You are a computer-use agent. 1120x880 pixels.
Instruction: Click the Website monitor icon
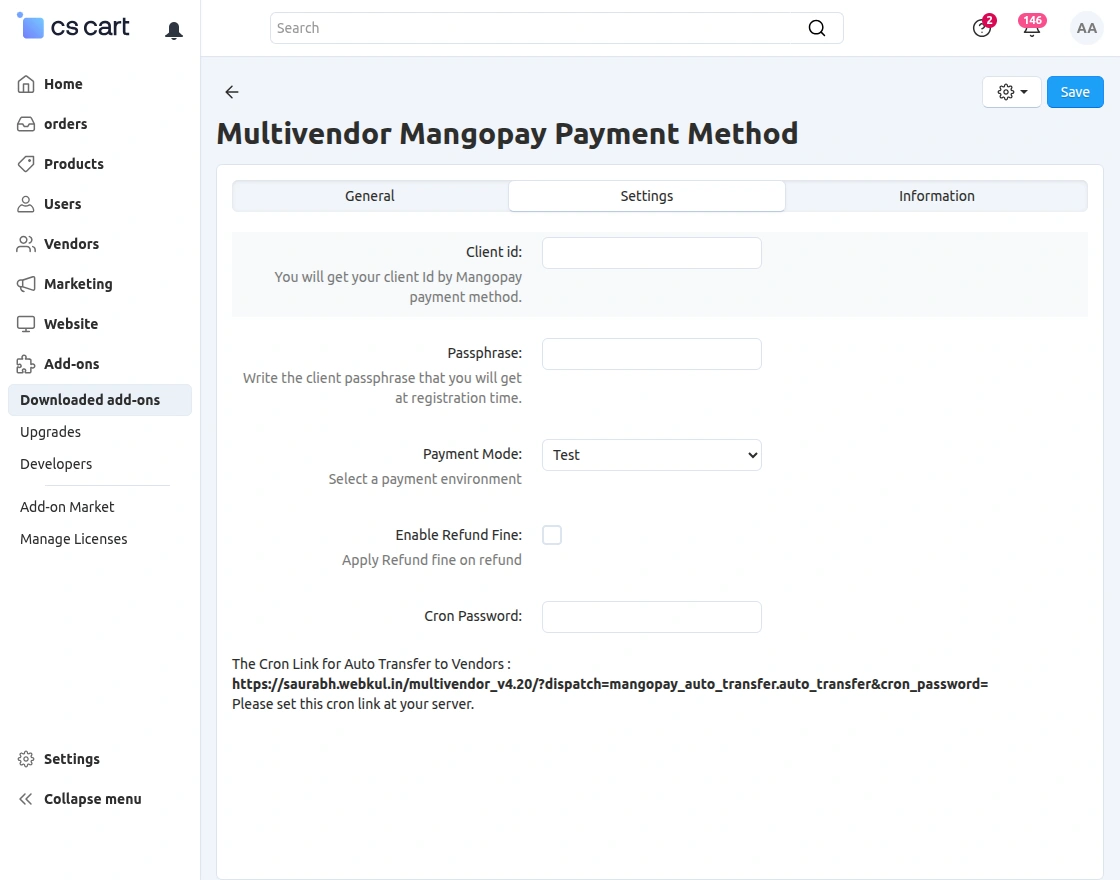[x=26, y=324]
